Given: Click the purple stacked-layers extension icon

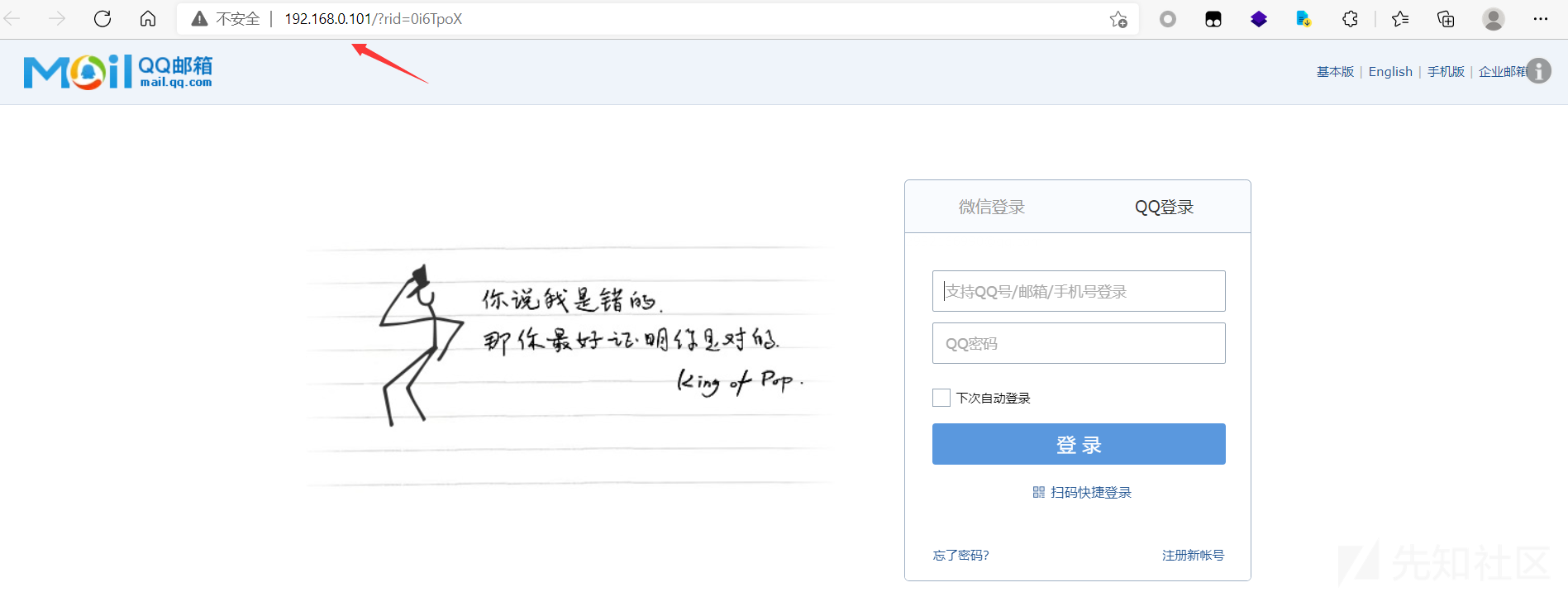Looking at the screenshot, I should (1258, 19).
